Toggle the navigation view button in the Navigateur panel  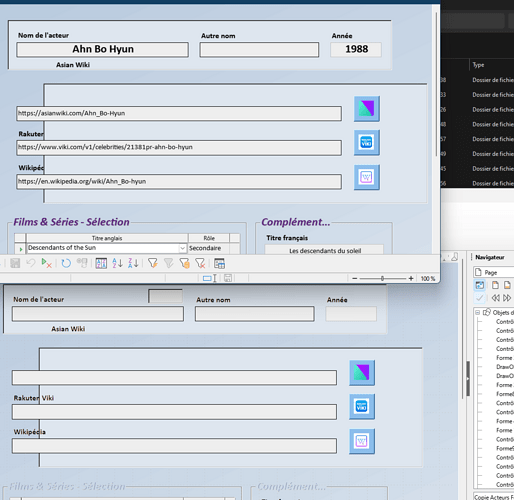tap(479, 285)
